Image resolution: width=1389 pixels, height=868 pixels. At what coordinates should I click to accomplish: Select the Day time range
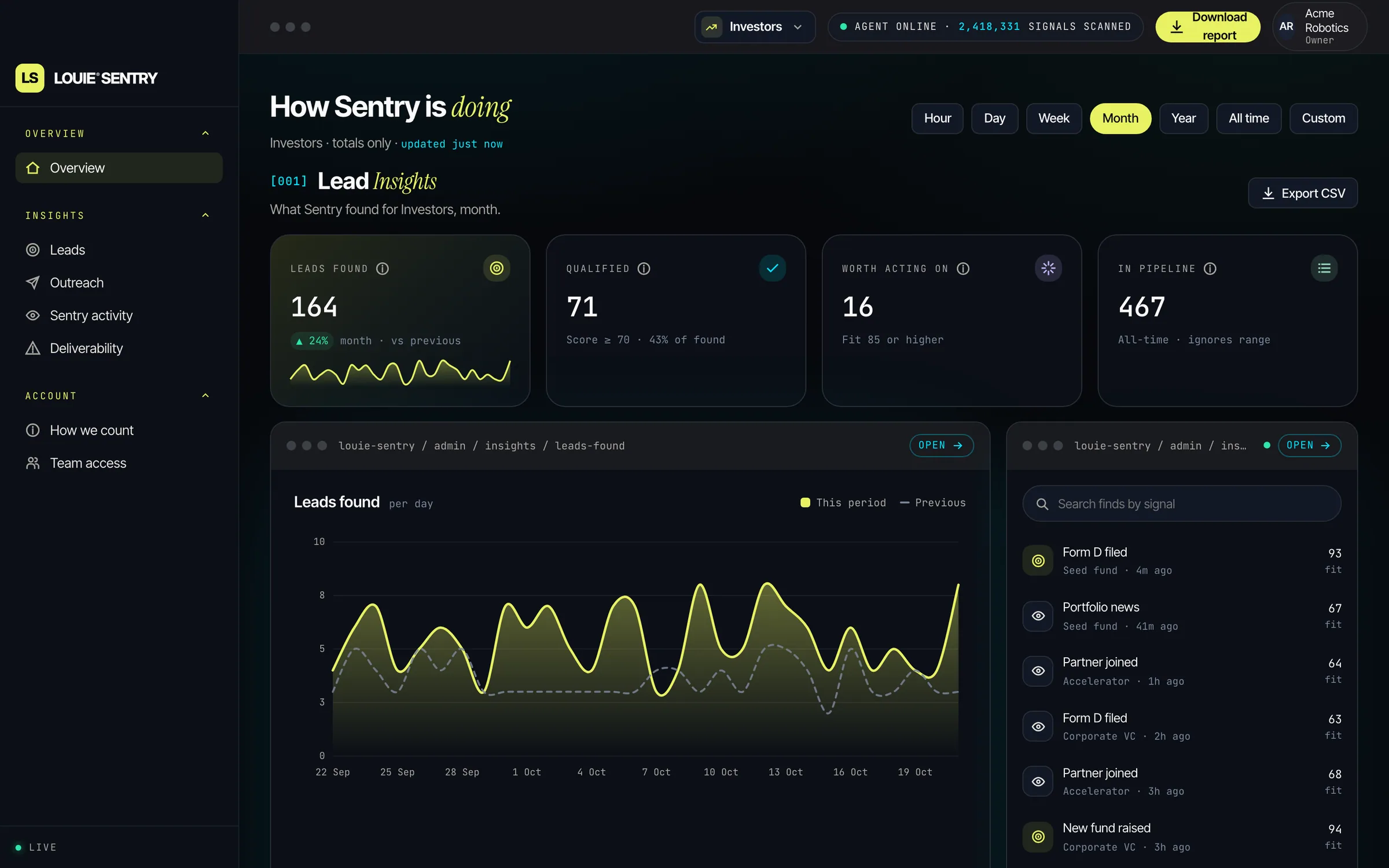[994, 119]
